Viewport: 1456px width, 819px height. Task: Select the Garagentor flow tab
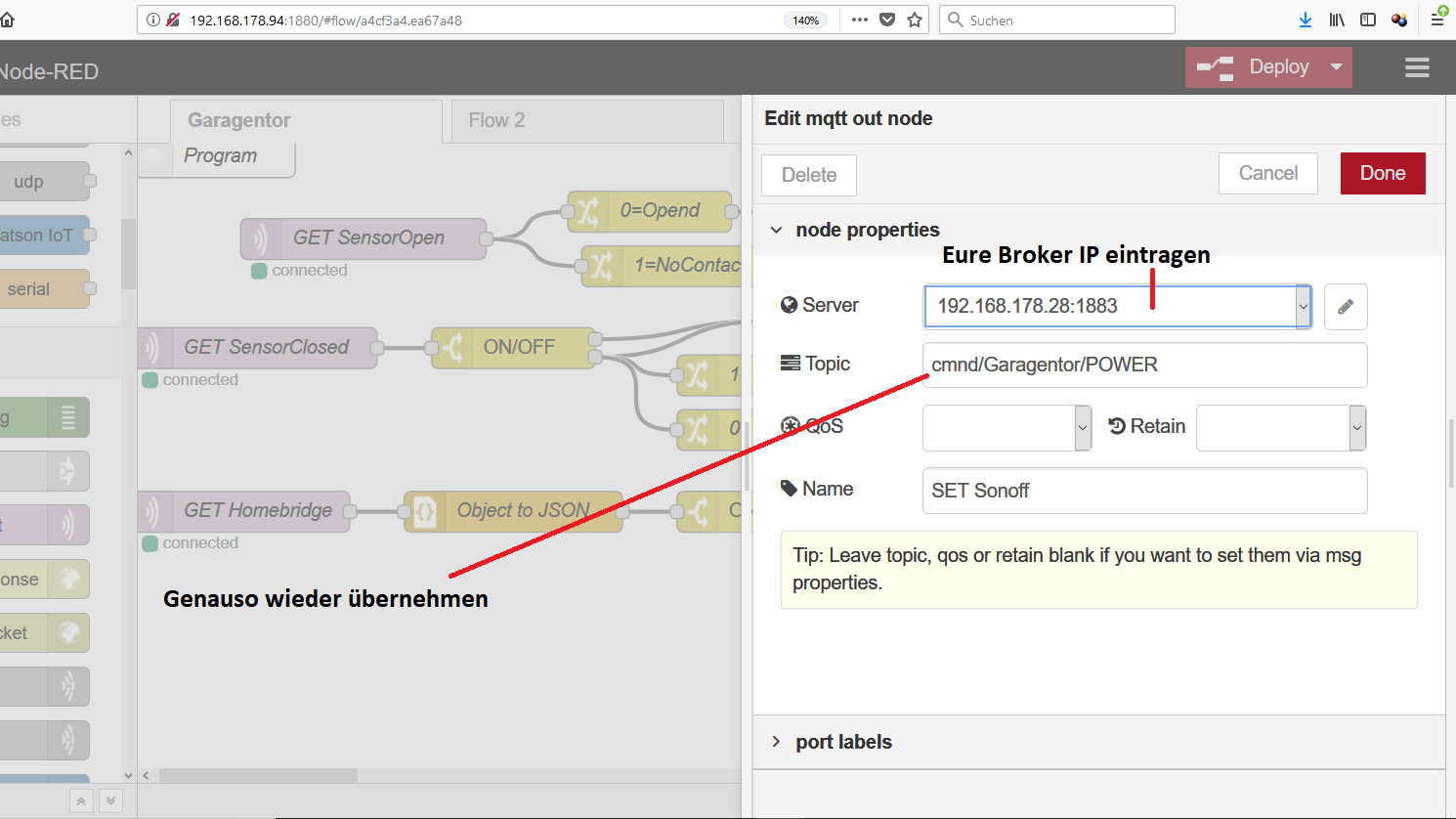[239, 120]
